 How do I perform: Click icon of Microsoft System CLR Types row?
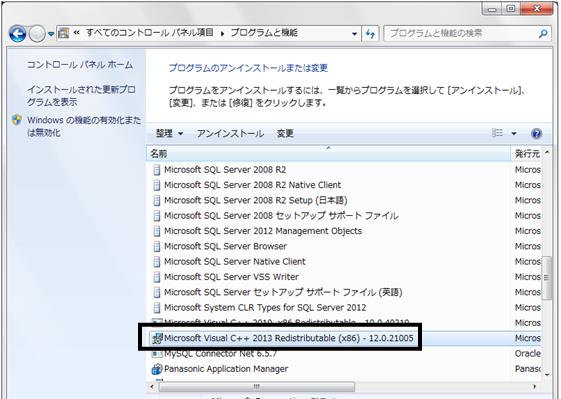pyautogui.click(x=157, y=308)
